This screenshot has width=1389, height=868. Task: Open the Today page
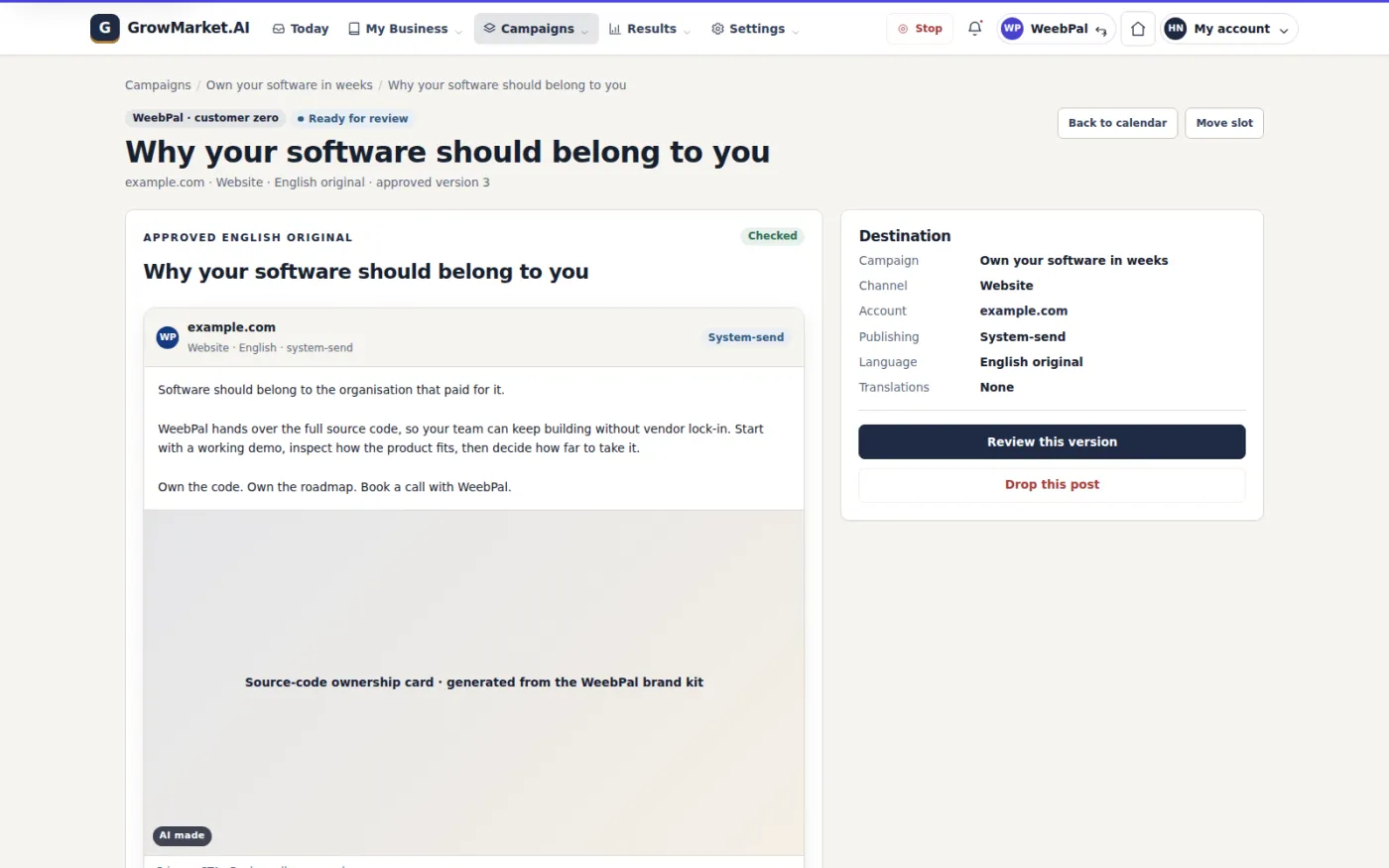point(301,29)
